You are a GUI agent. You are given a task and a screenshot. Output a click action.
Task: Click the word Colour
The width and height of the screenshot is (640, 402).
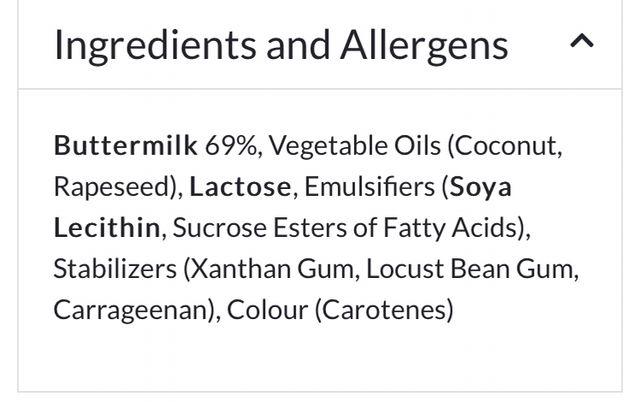(267, 310)
